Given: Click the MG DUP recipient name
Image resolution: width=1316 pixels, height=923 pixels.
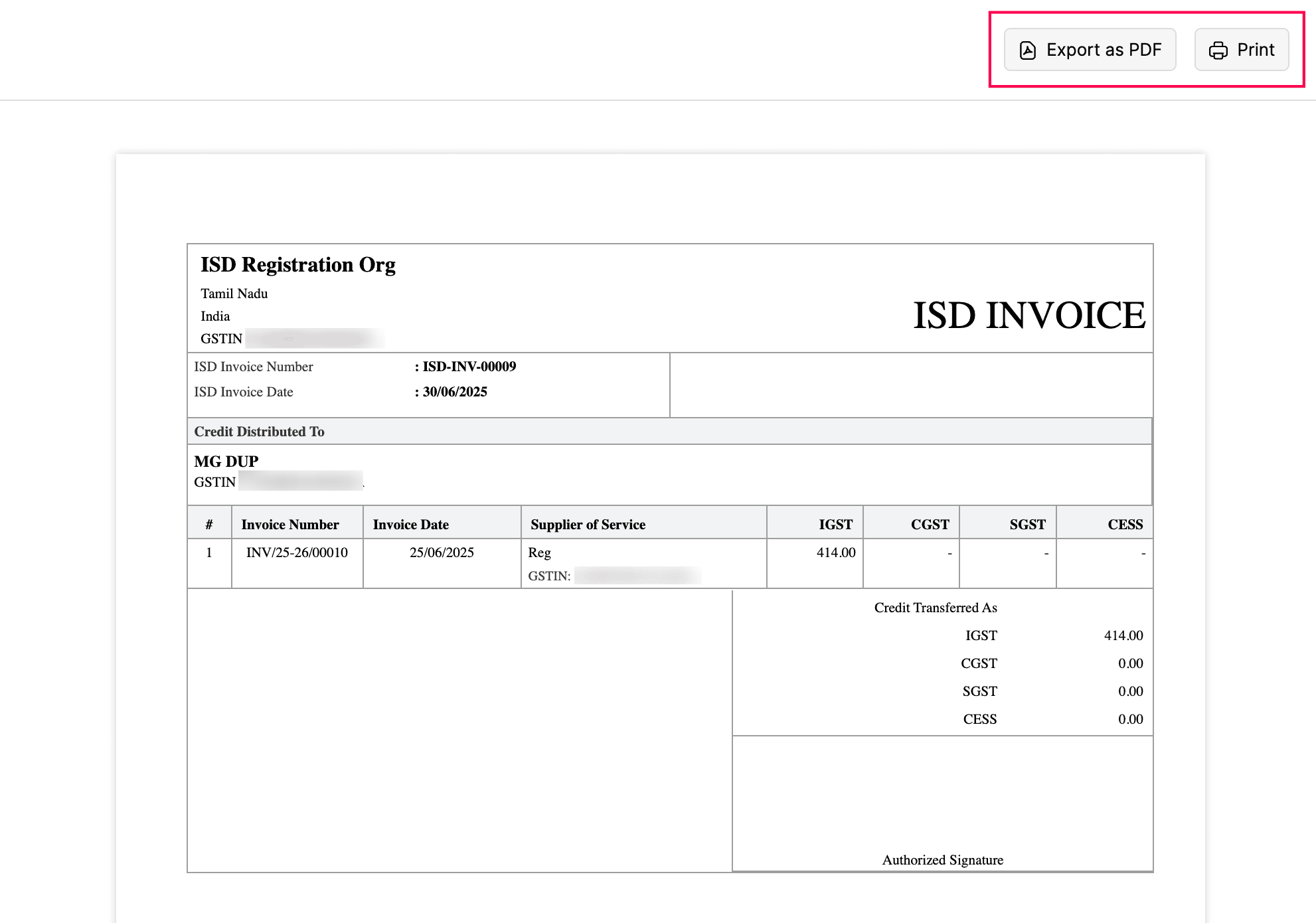Looking at the screenshot, I should [x=226, y=461].
